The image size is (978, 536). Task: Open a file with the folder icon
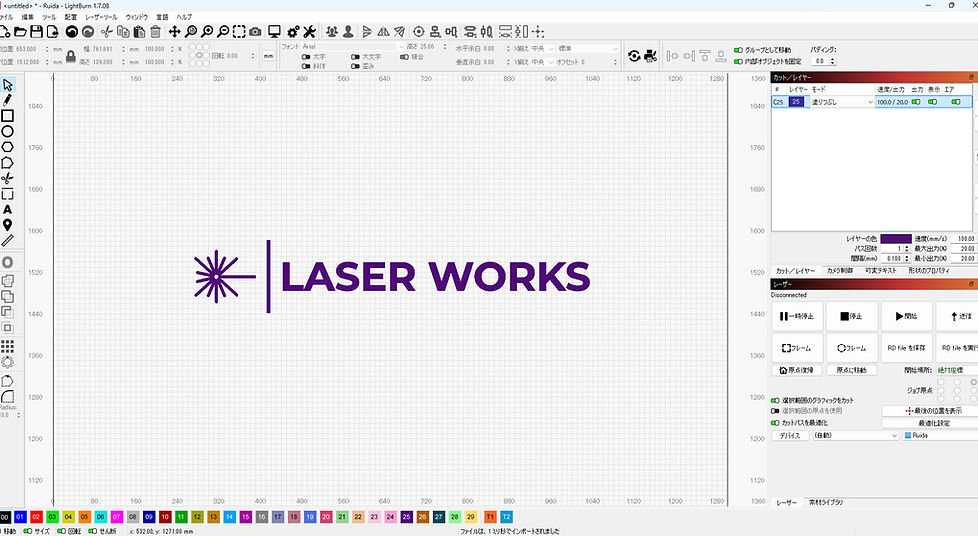pyautogui.click(x=21, y=31)
